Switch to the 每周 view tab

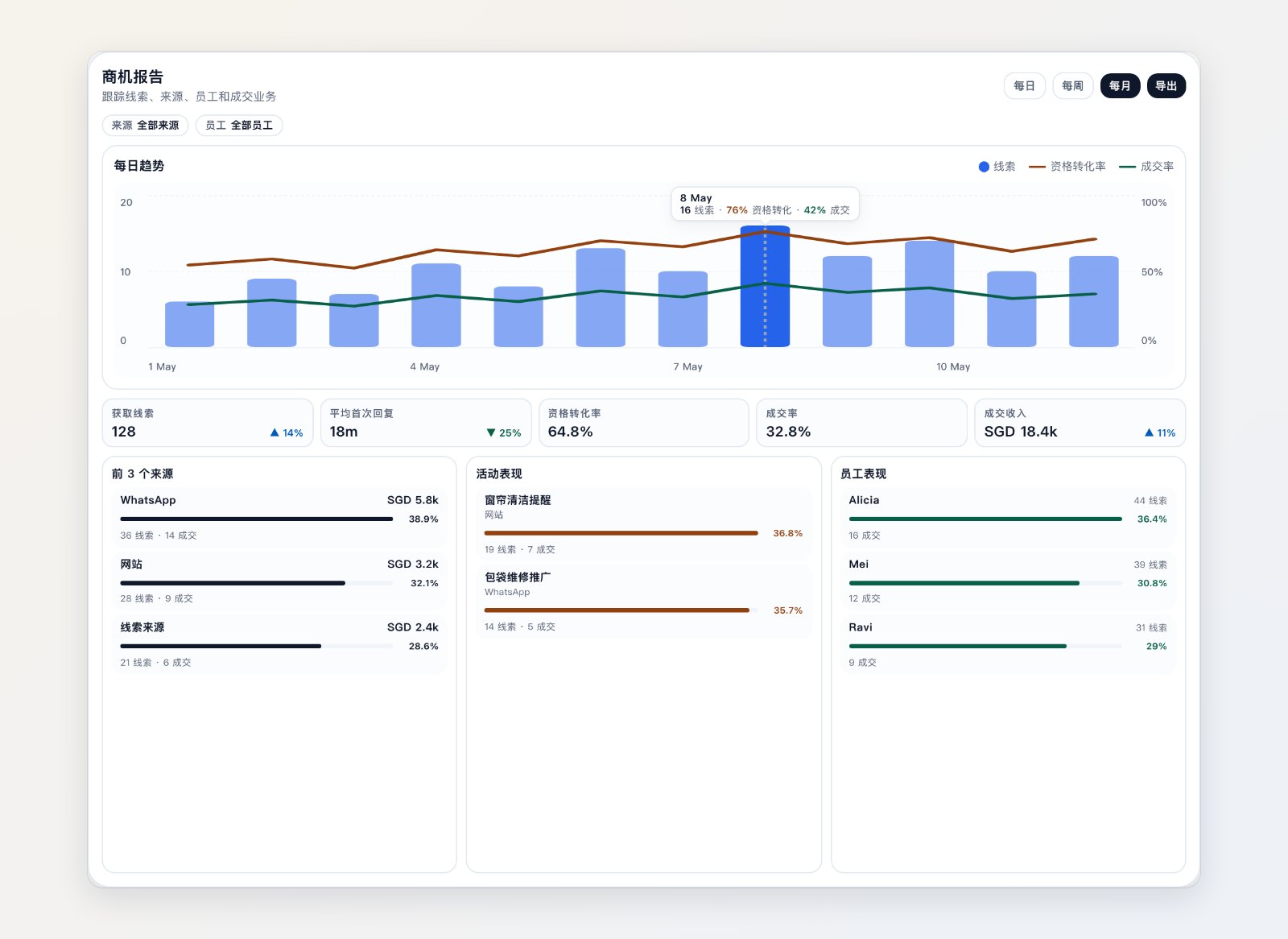tap(1072, 86)
